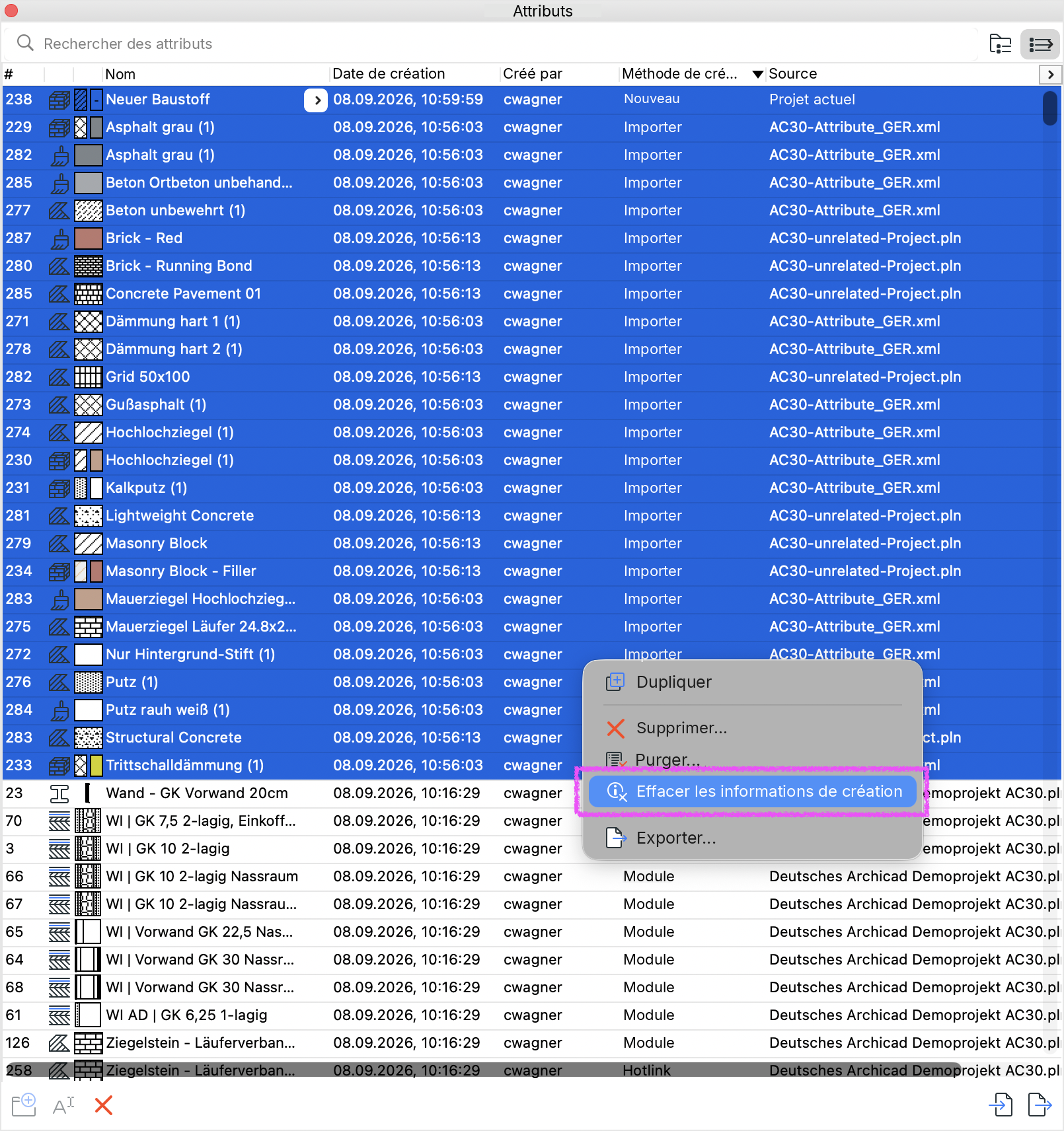The height and width of the screenshot is (1131, 1064).
Task: Click the red delete X icon in bottom toolbar
Action: click(104, 1105)
